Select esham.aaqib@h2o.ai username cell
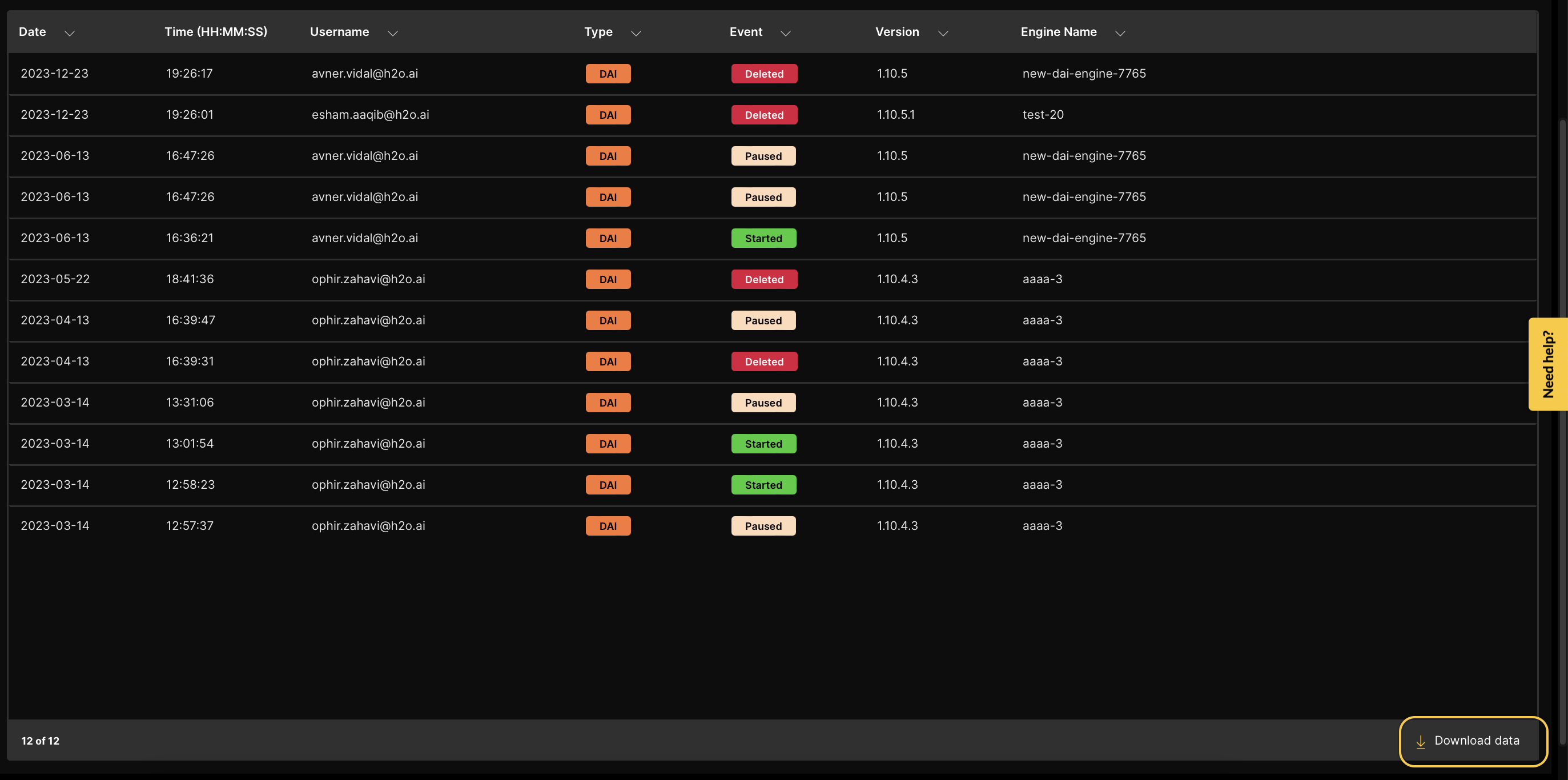This screenshot has width=1568, height=780. click(x=370, y=115)
